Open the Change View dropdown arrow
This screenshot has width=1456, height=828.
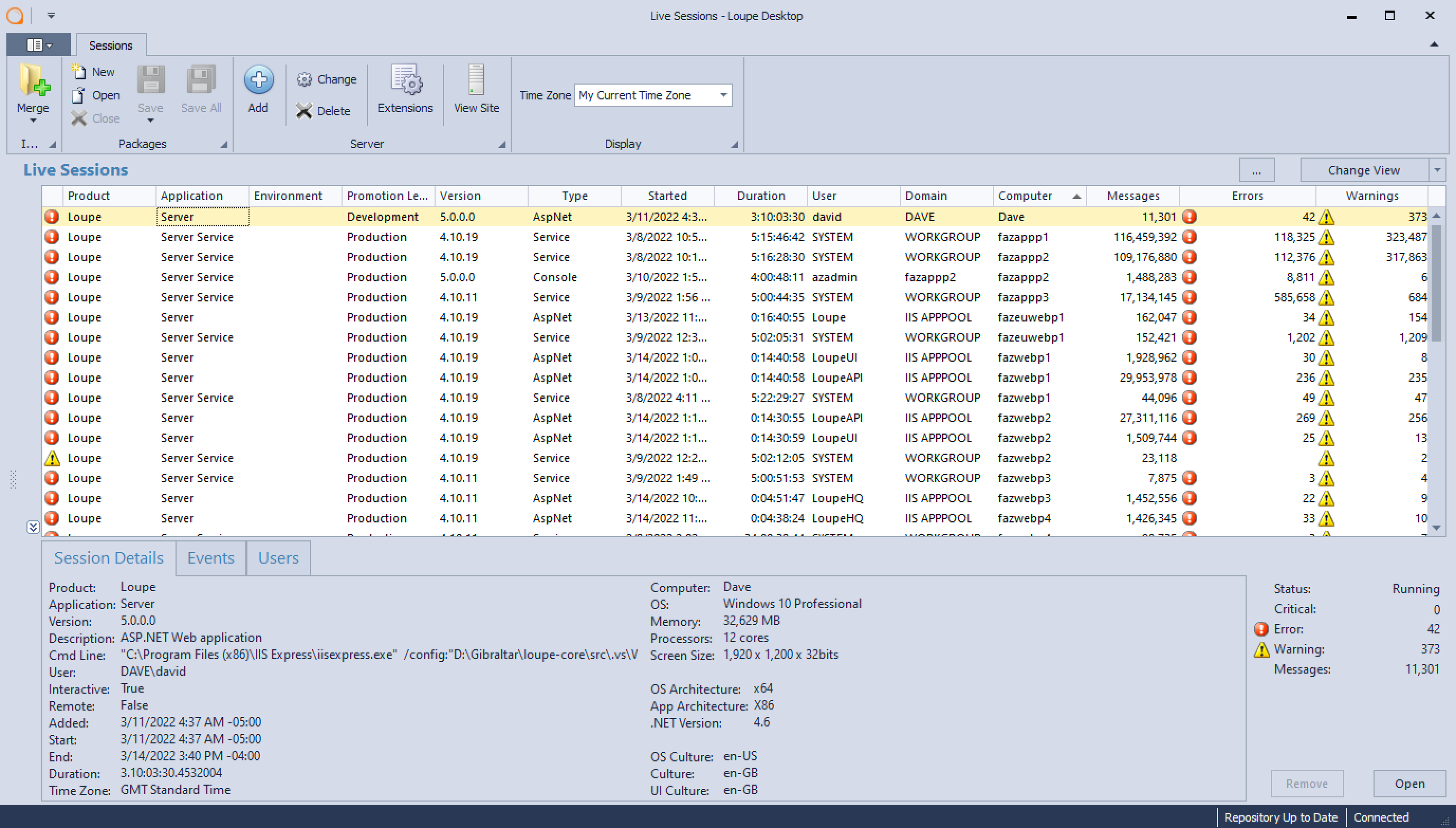click(x=1437, y=170)
